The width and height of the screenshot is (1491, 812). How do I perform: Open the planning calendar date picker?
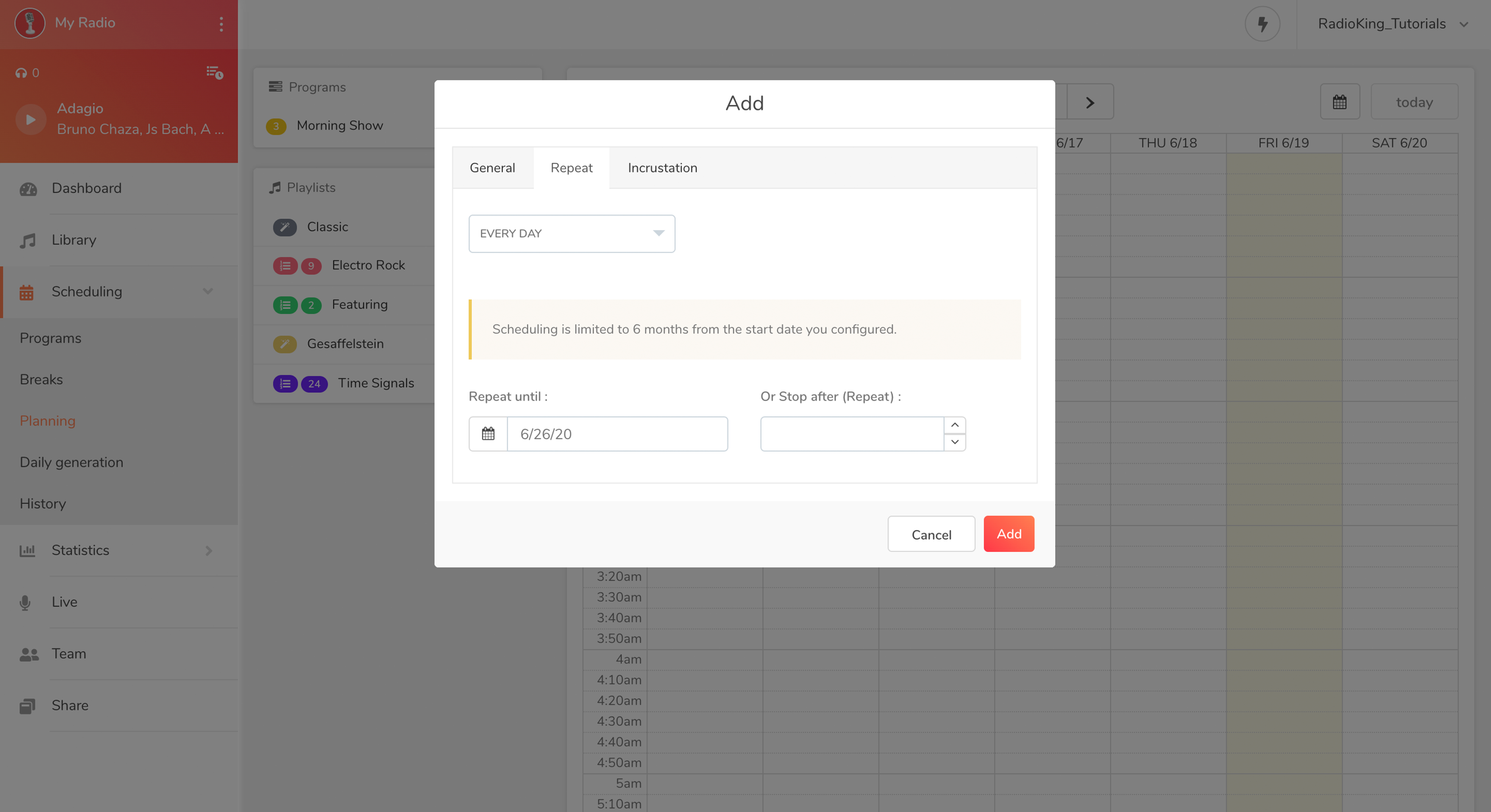[1339, 102]
